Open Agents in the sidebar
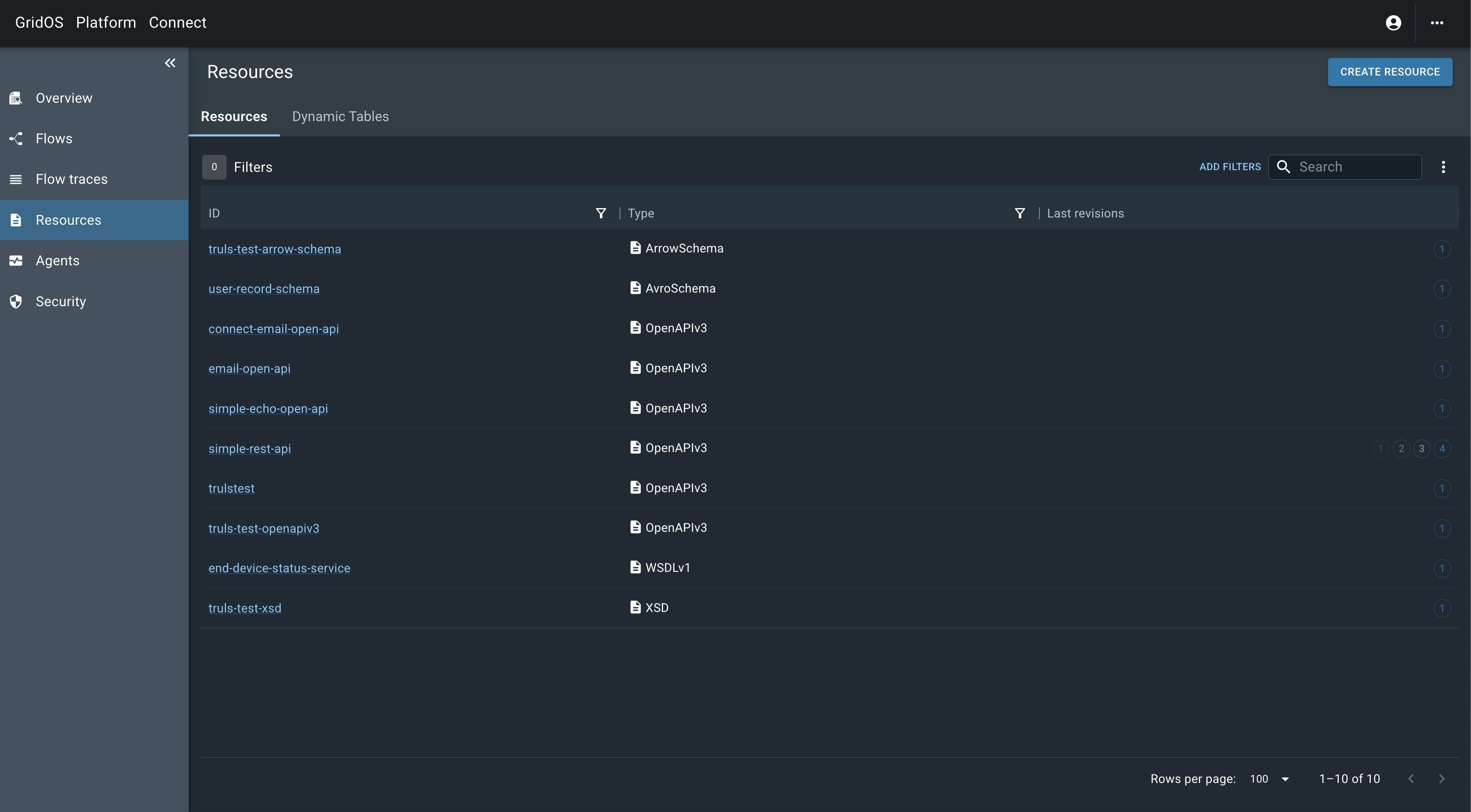Screen dimensions: 1471x812 click(94, 261)
